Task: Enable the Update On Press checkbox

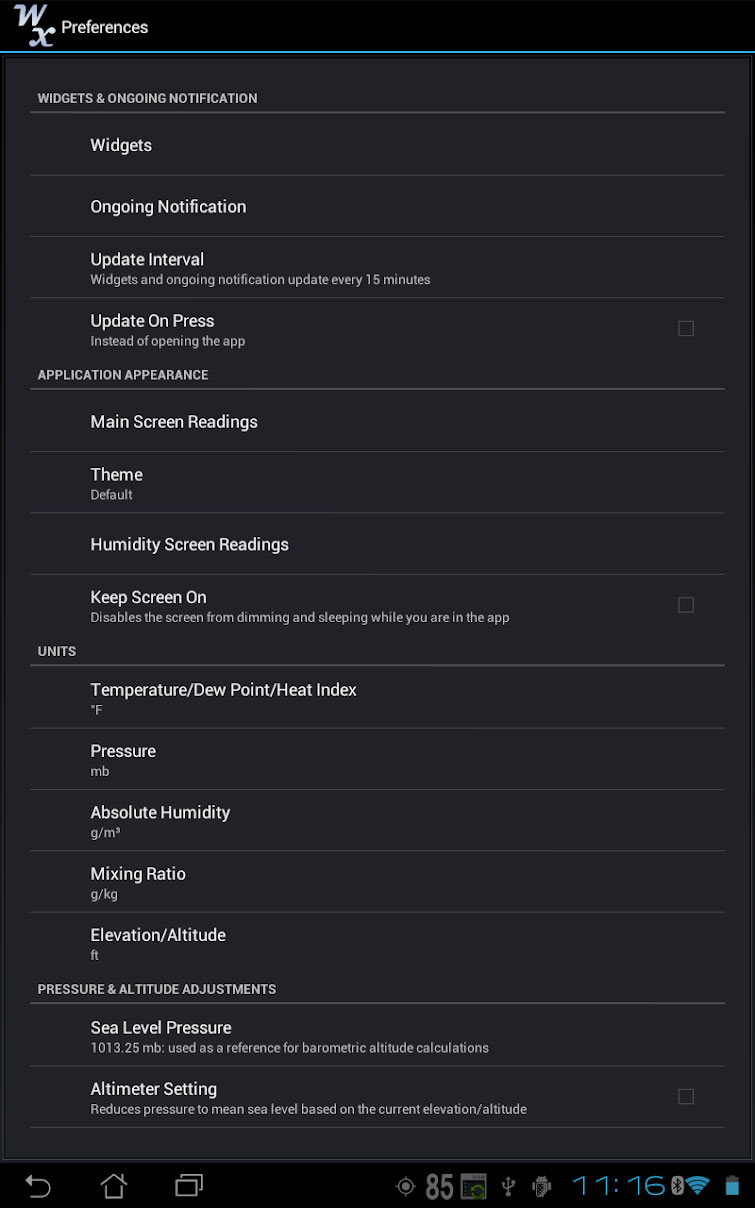Action: click(x=685, y=328)
